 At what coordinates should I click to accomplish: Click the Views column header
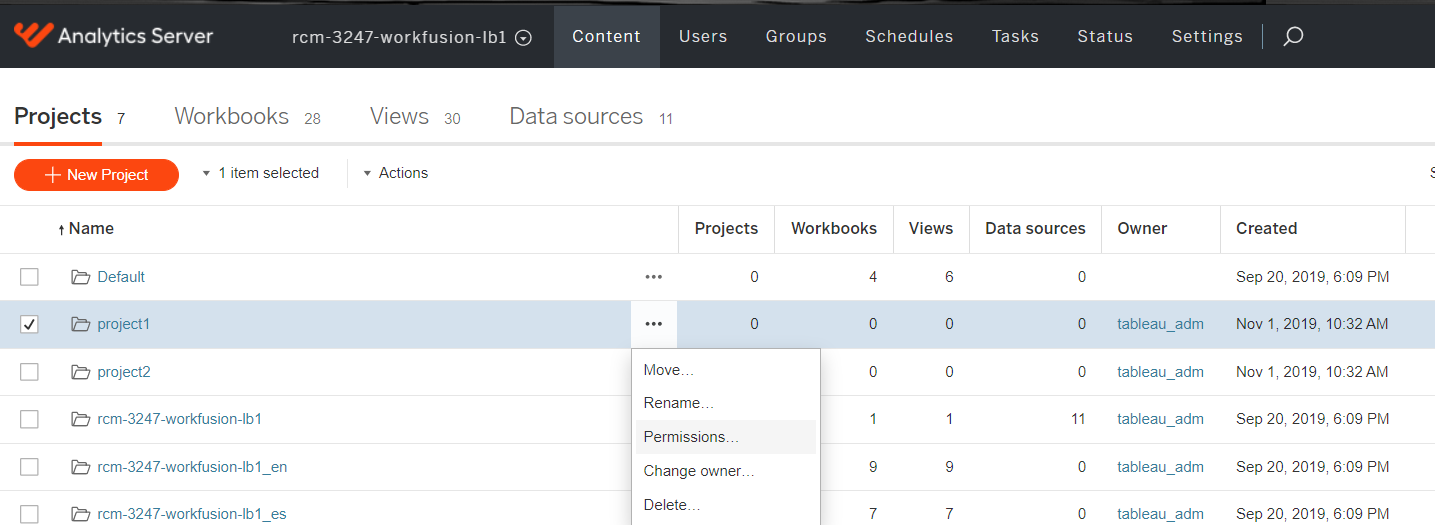pos(931,228)
